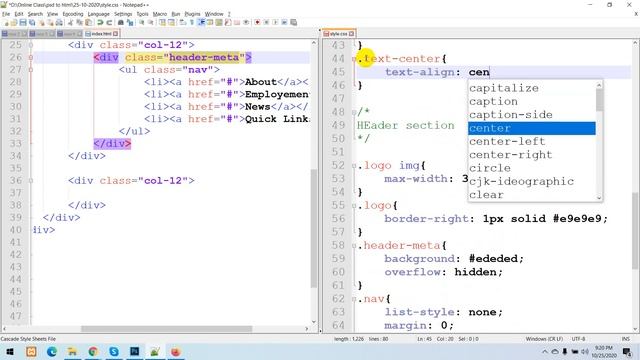Click the Close All toolbar icon

pyautogui.click(x=50, y=22)
